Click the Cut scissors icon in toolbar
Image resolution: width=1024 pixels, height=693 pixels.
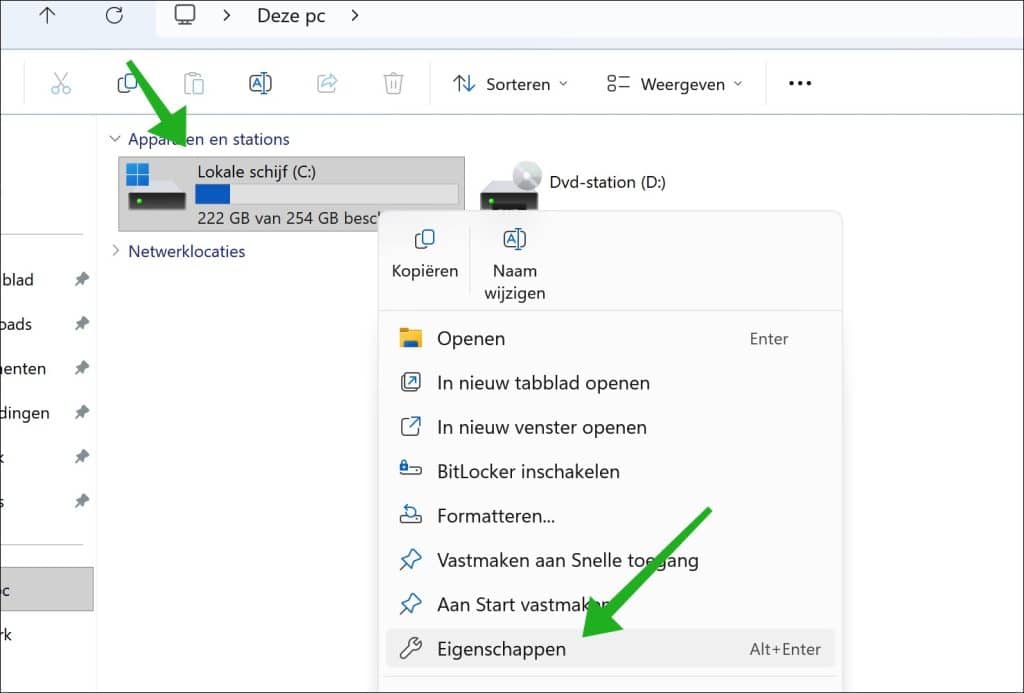[61, 84]
